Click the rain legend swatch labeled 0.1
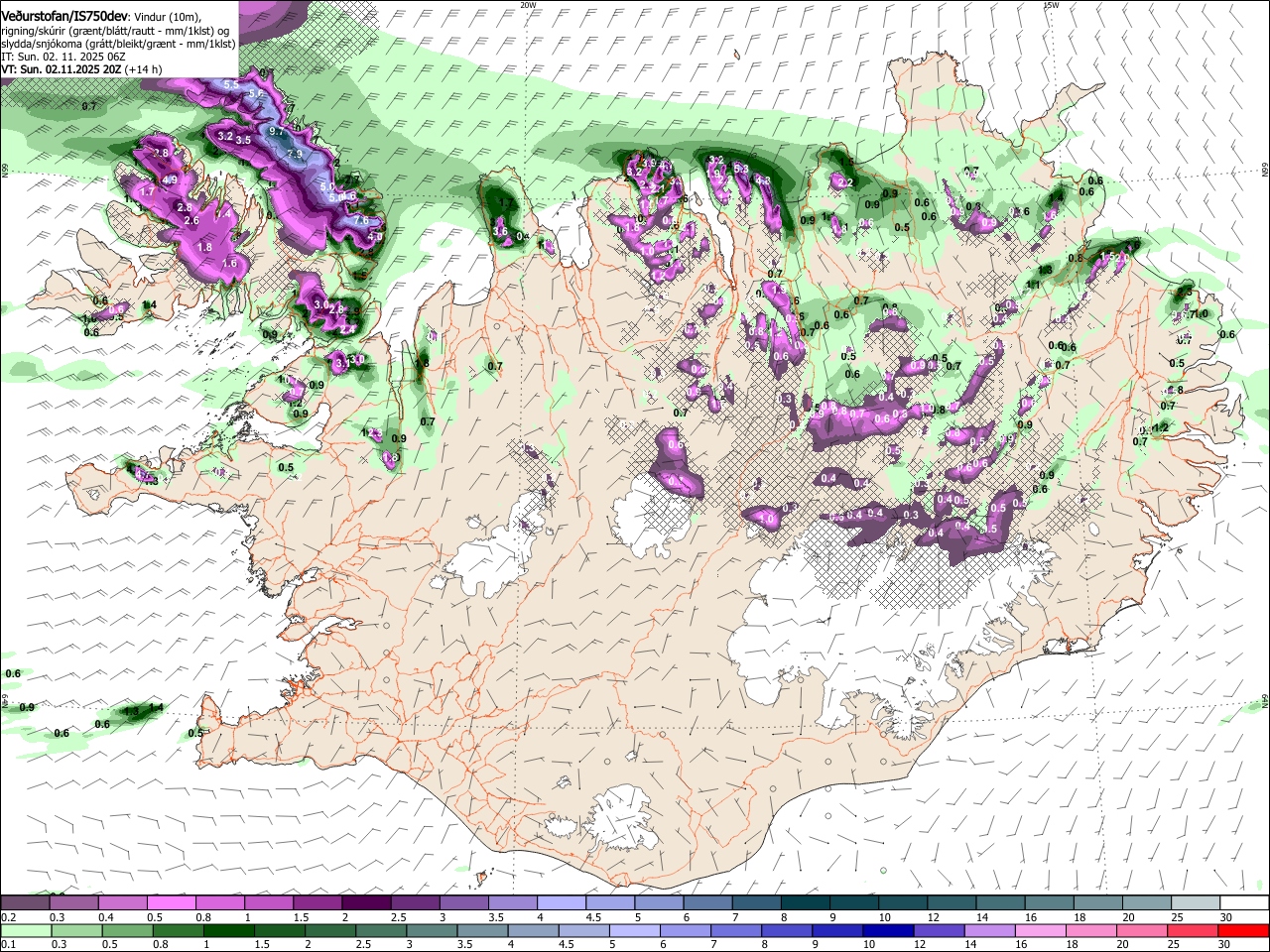The image size is (1270, 952). click(x=26, y=931)
